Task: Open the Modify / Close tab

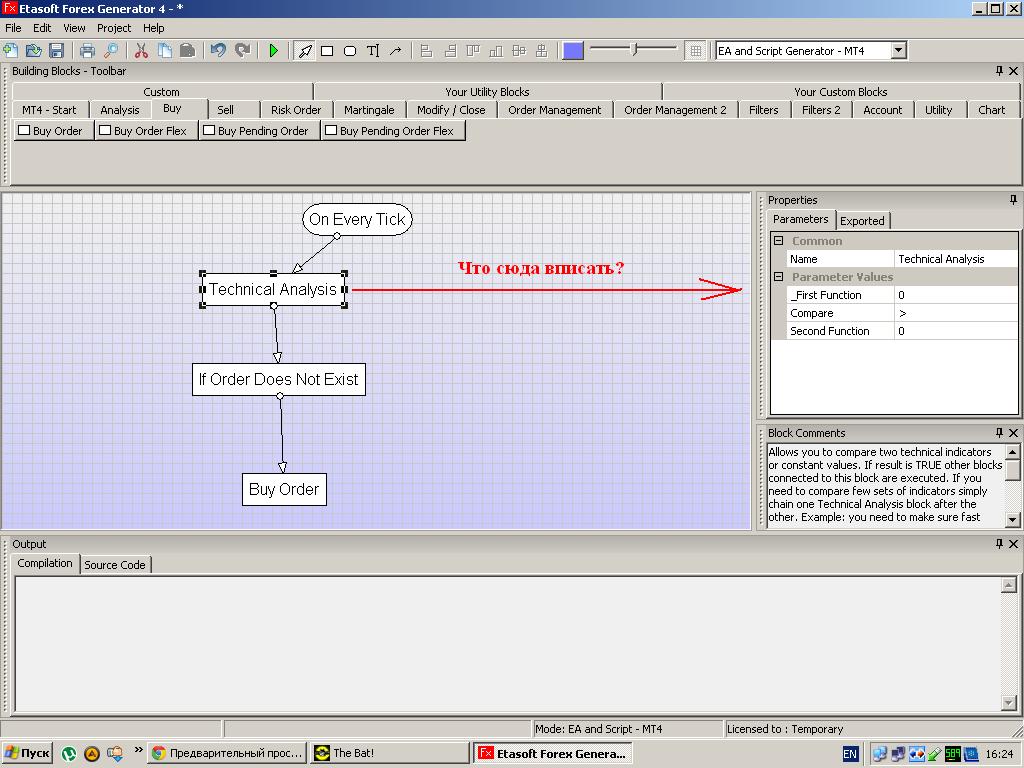Action: pos(451,110)
